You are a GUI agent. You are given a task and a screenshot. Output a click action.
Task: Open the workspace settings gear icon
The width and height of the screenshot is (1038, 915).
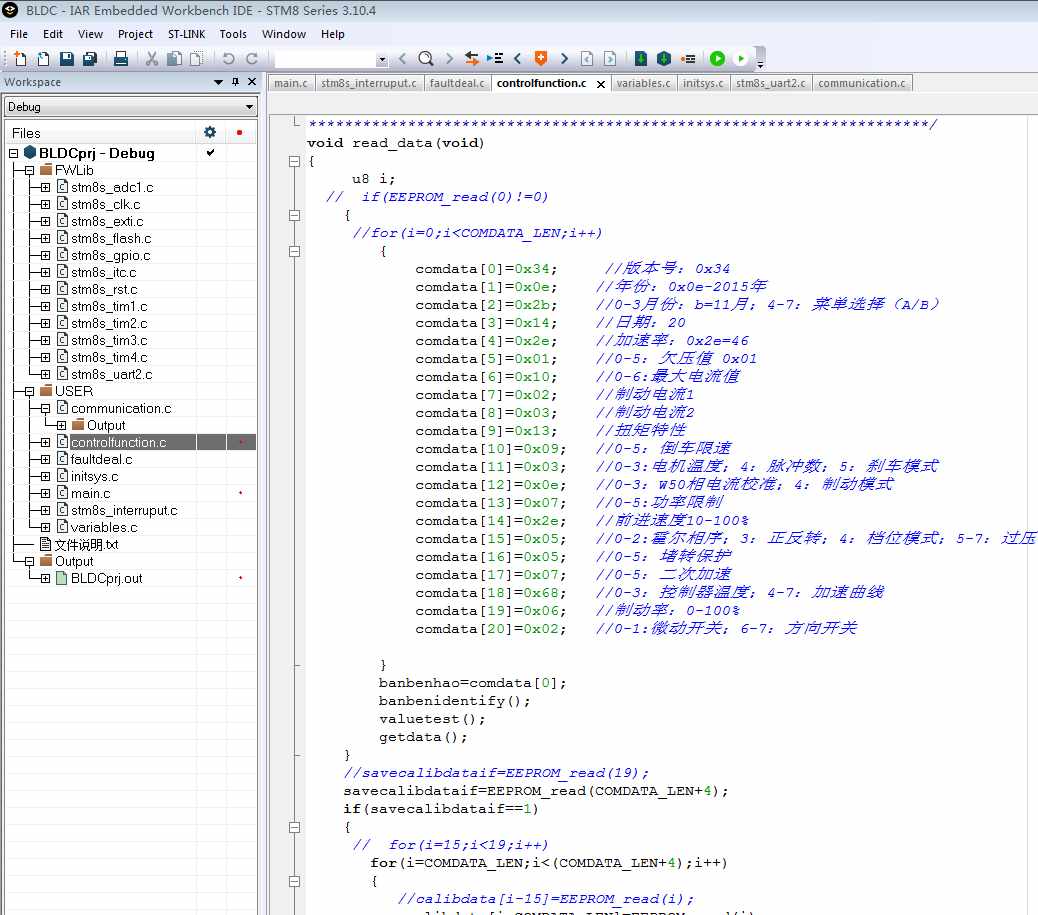210,132
